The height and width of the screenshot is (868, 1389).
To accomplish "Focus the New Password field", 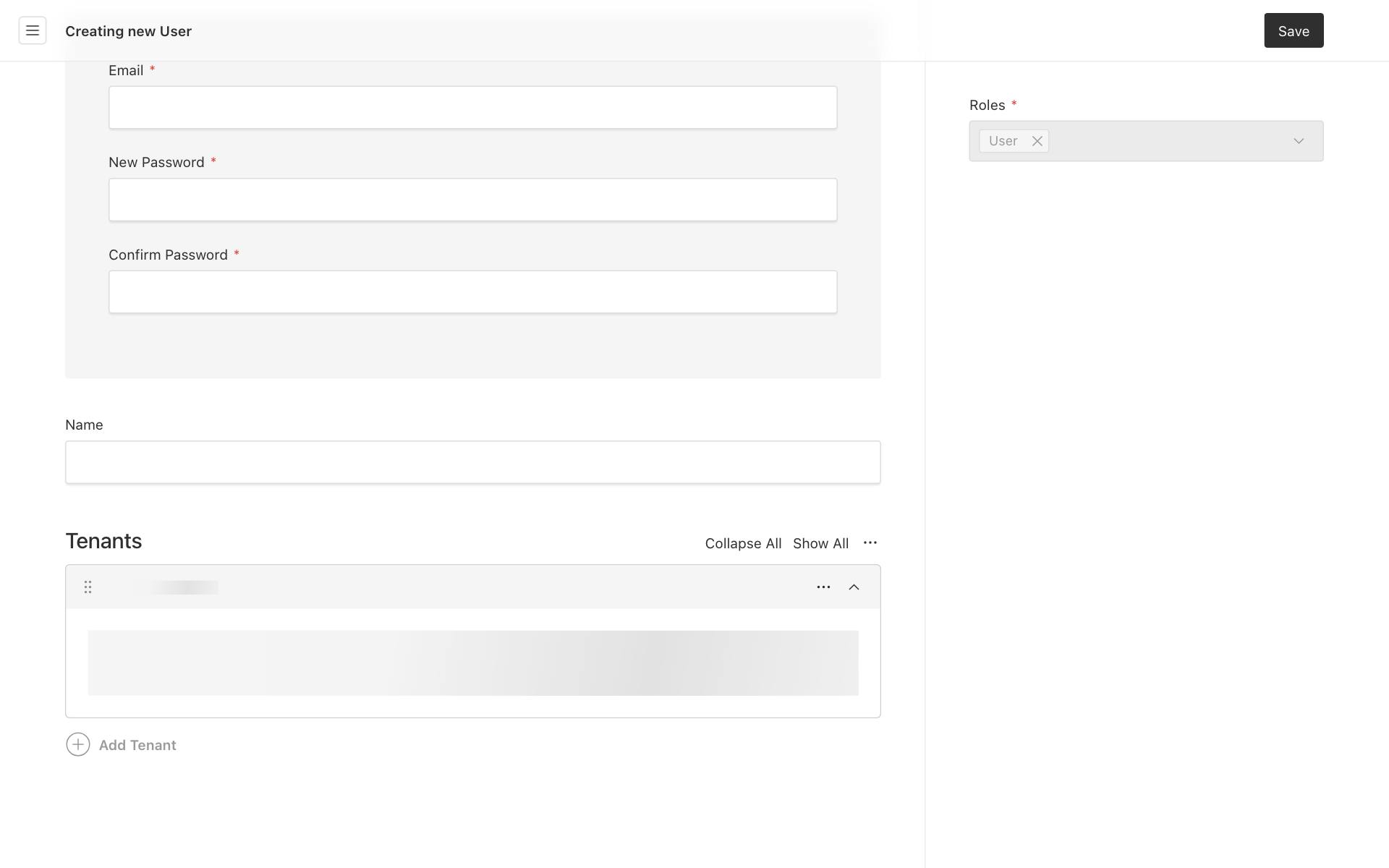I will coord(473,200).
